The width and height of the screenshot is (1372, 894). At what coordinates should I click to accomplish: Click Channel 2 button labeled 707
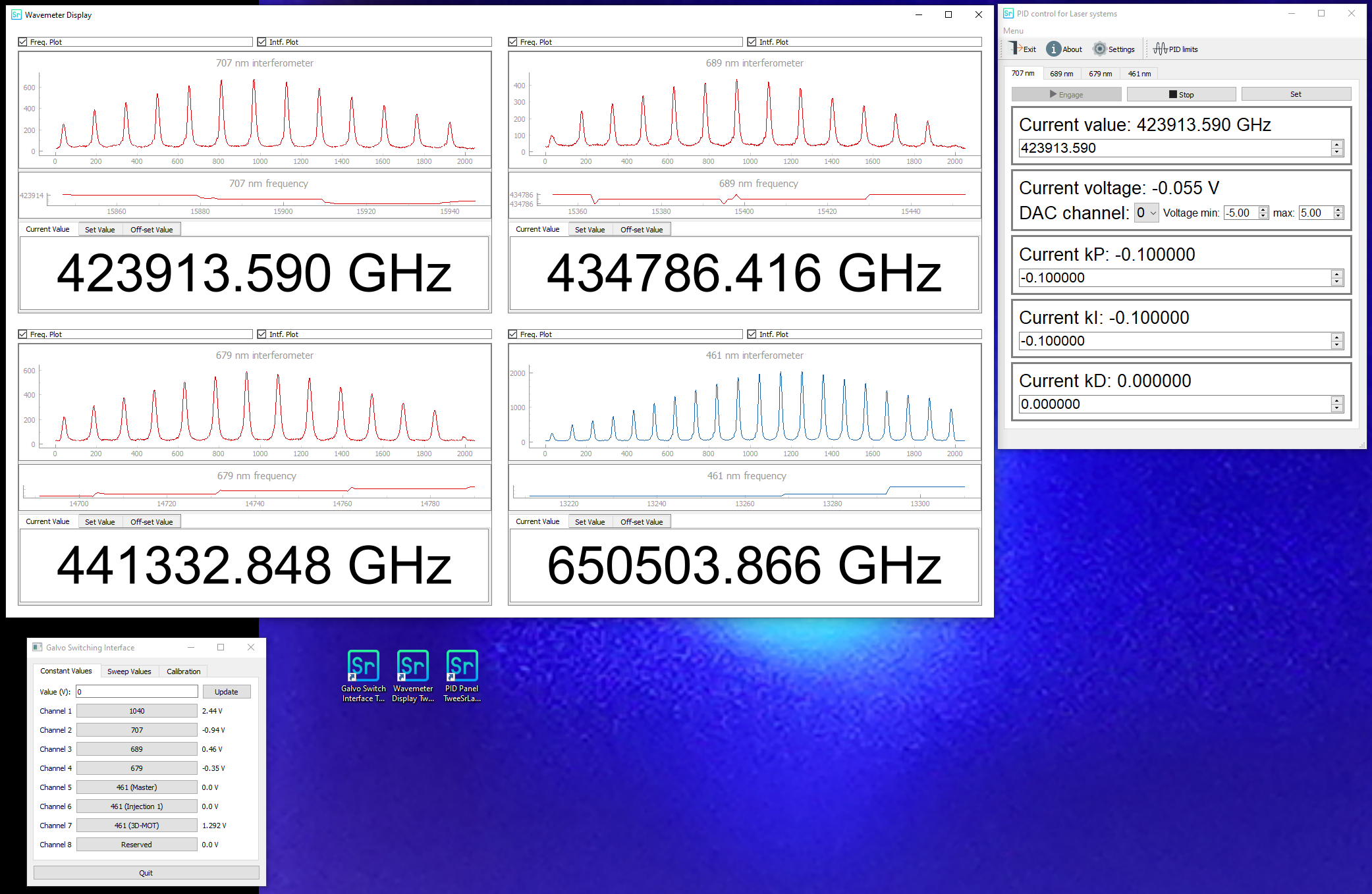[136, 730]
